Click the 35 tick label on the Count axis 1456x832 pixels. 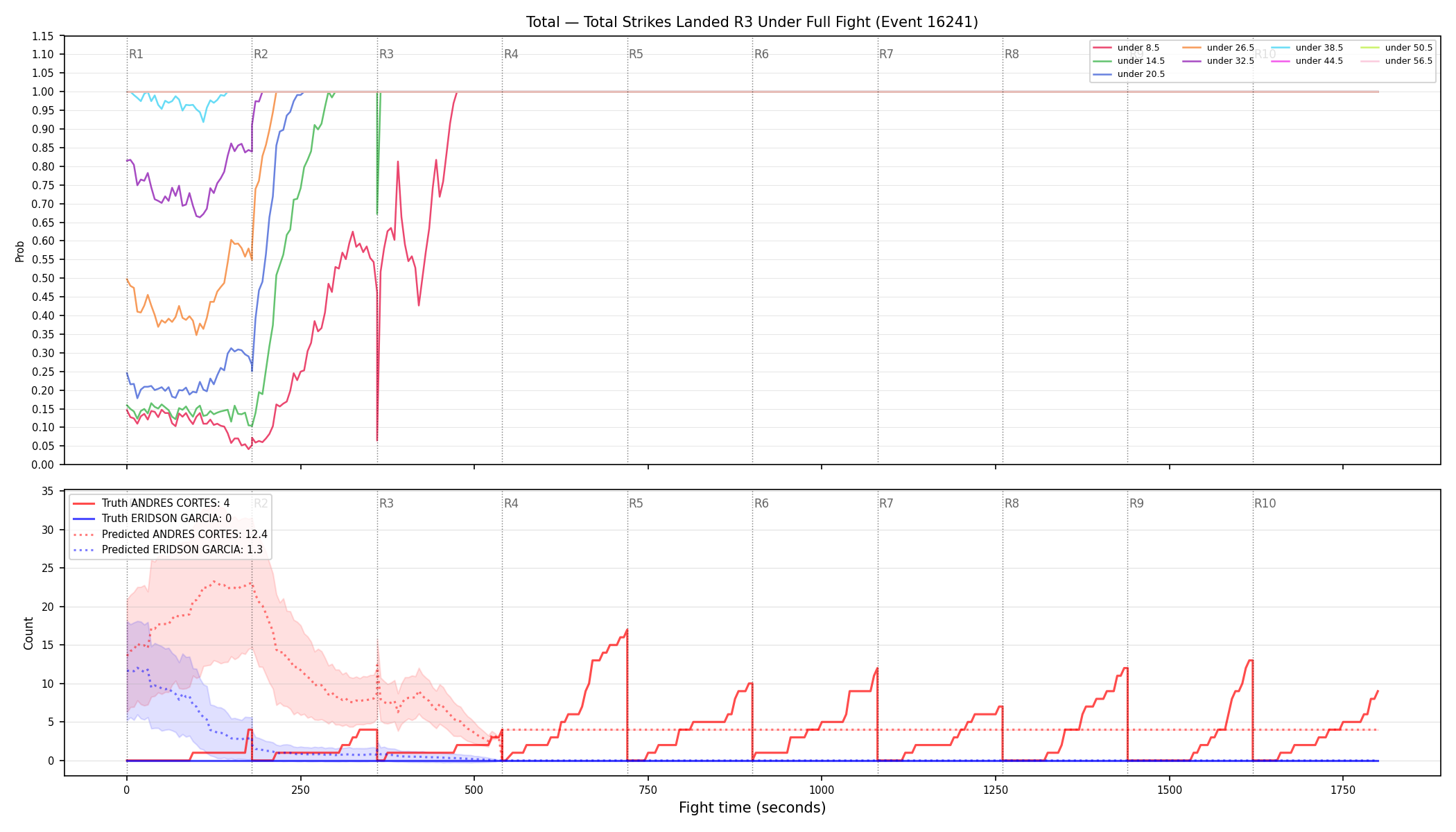tap(48, 491)
